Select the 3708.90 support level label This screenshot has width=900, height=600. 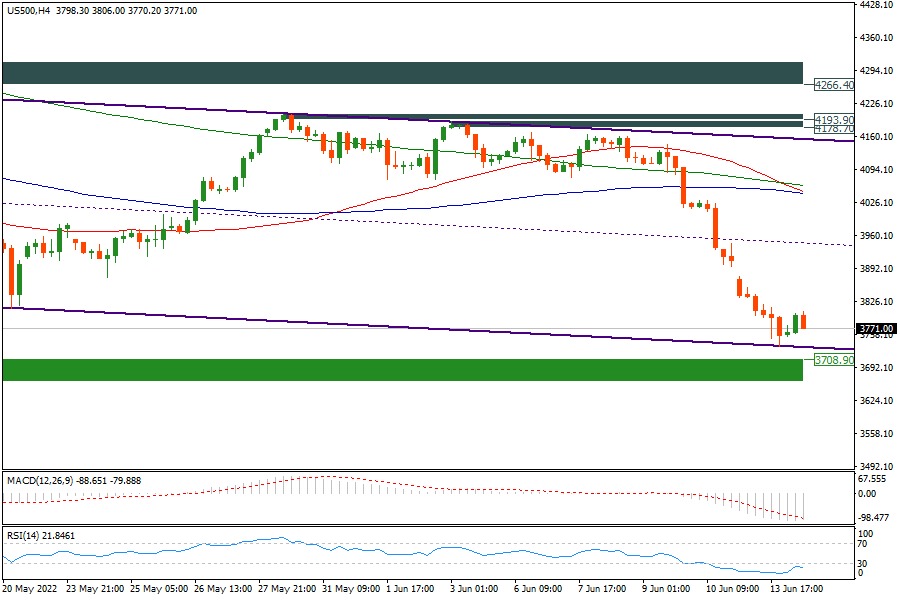pos(833,358)
